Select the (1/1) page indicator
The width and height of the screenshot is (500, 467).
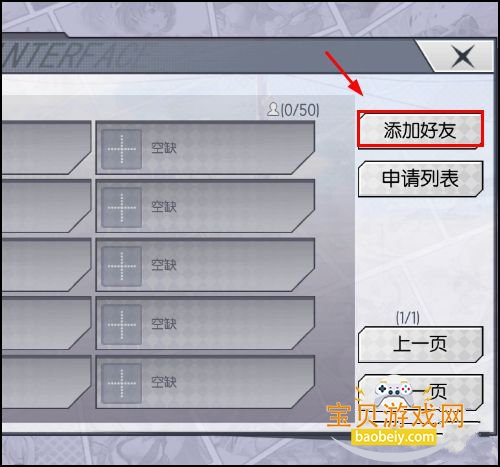pos(408,318)
